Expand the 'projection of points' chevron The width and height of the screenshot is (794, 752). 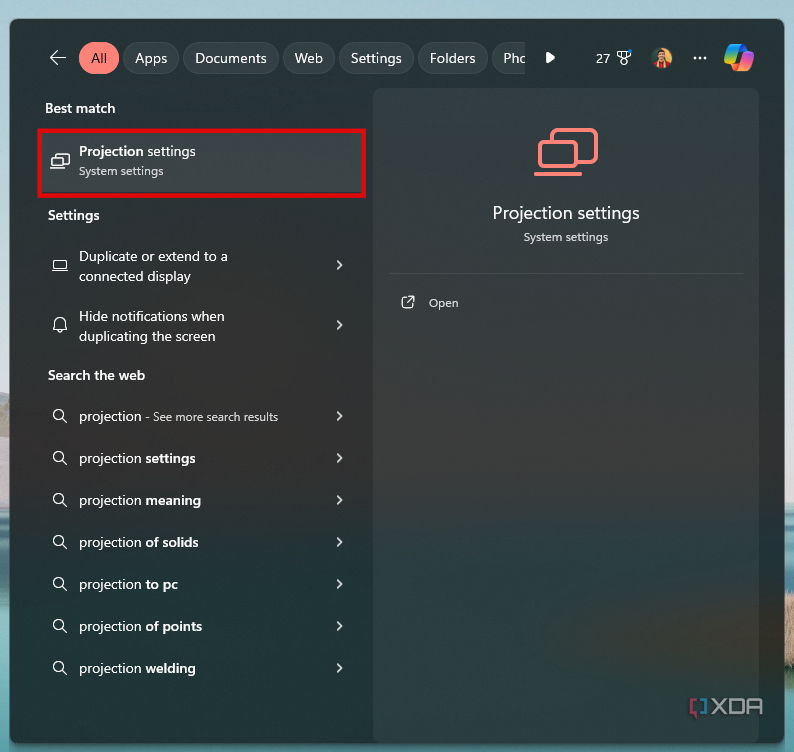339,626
